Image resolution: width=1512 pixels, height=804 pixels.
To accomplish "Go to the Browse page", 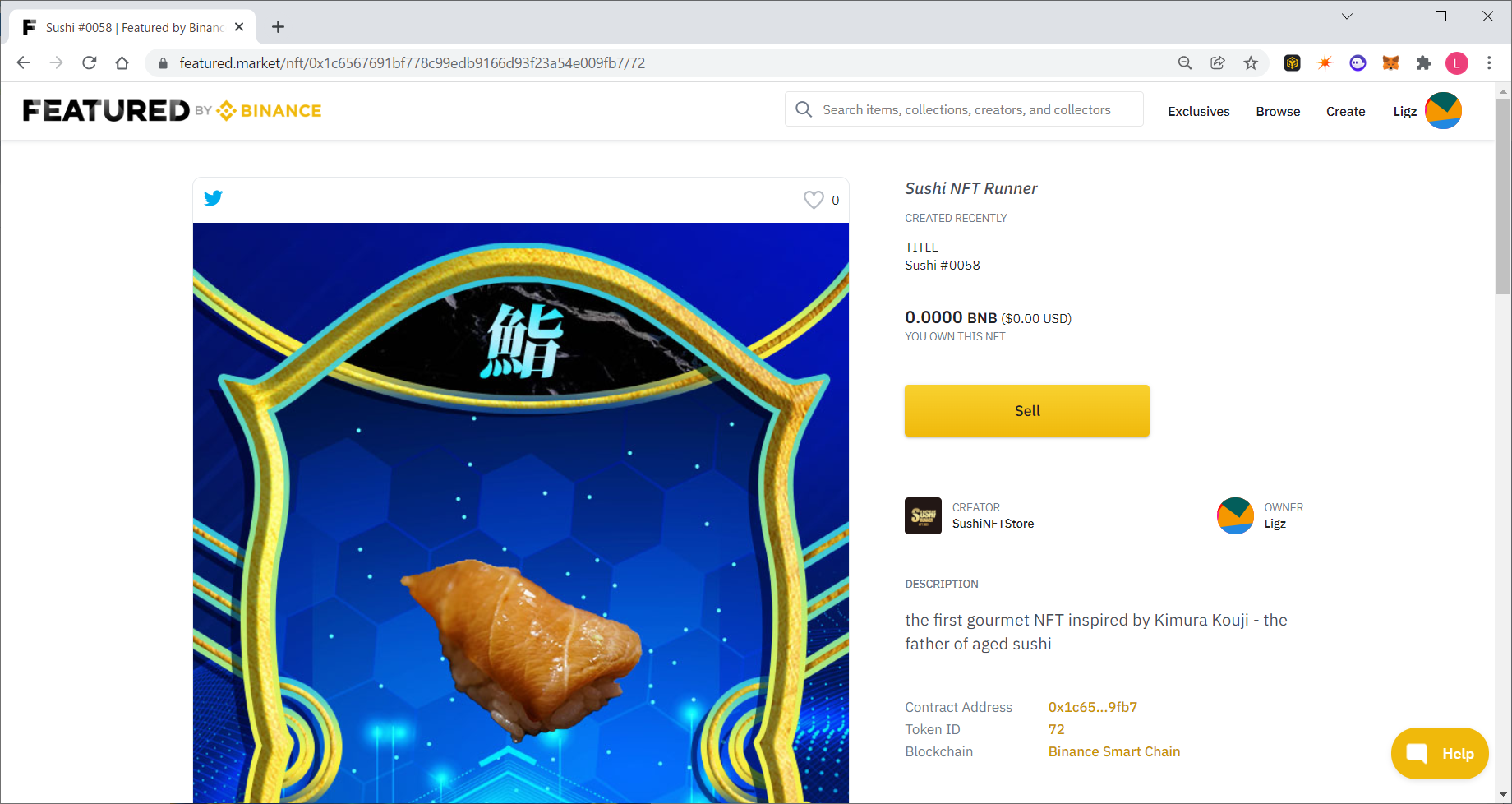I will click(x=1278, y=112).
